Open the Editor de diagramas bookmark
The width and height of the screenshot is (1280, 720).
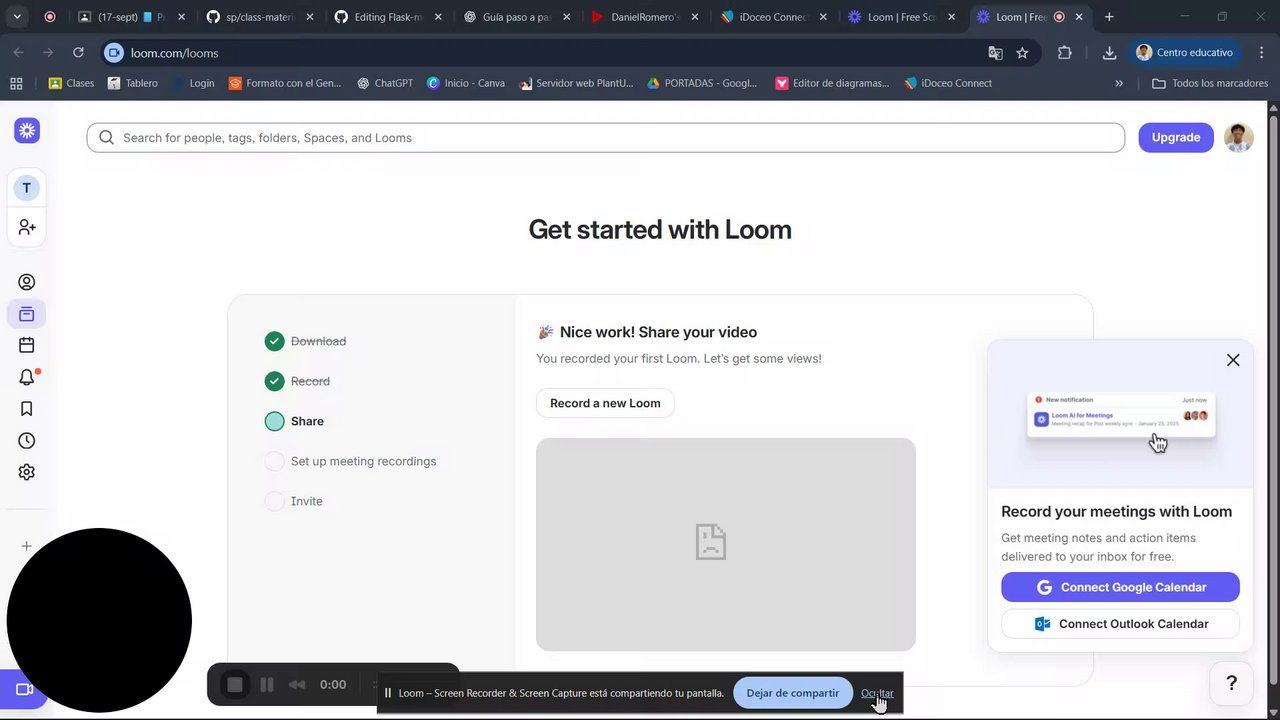coord(832,83)
